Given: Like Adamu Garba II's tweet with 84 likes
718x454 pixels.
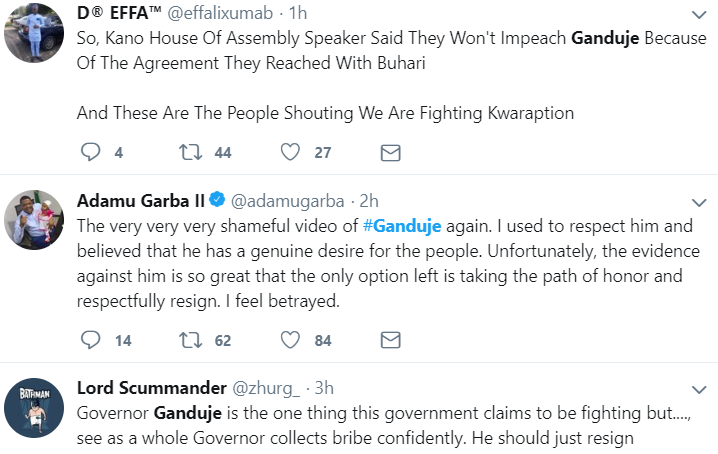Looking at the screenshot, I should [x=290, y=340].
